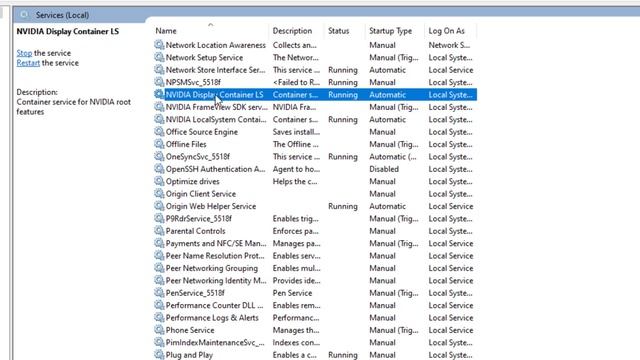Click the gear icon for OpenSSH Authentication Agent
The height and width of the screenshot is (360, 640).
(159, 169)
